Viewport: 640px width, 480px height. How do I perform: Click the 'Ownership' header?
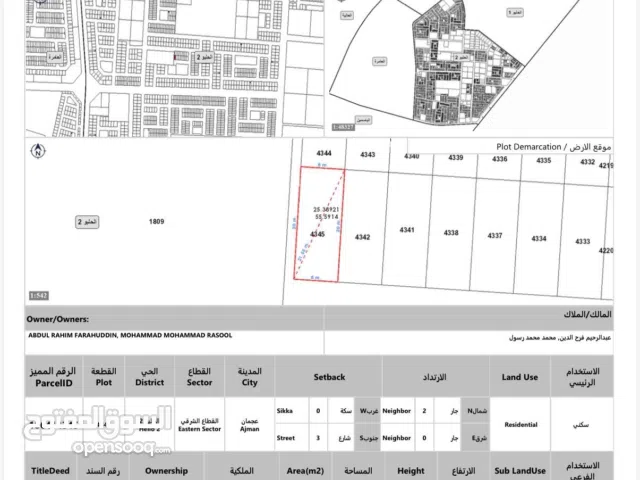point(166,471)
